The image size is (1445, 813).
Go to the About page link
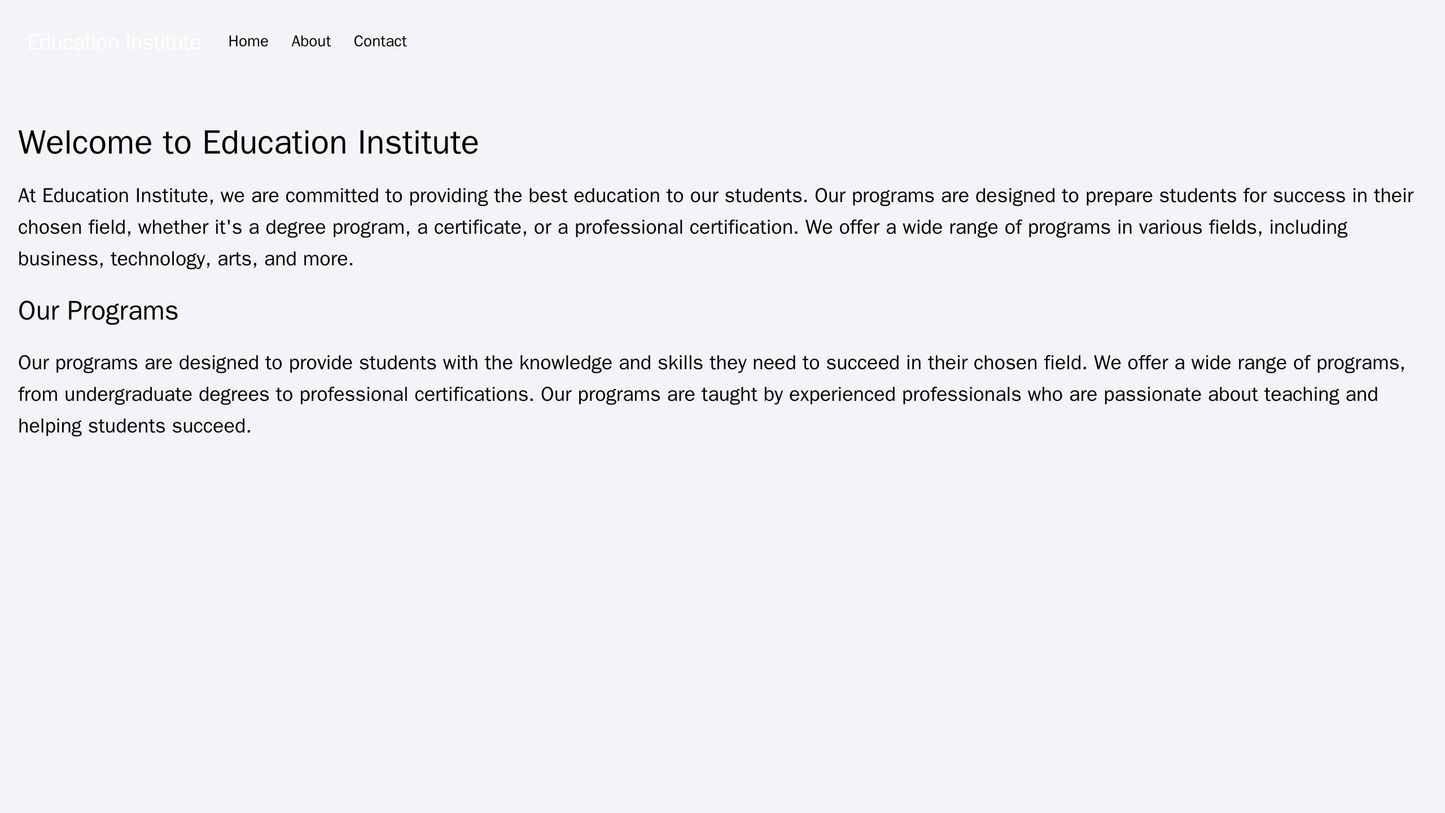click(x=311, y=41)
